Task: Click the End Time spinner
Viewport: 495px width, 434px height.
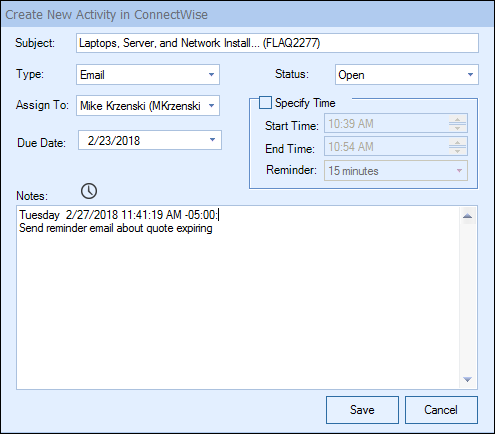Action: (x=458, y=147)
